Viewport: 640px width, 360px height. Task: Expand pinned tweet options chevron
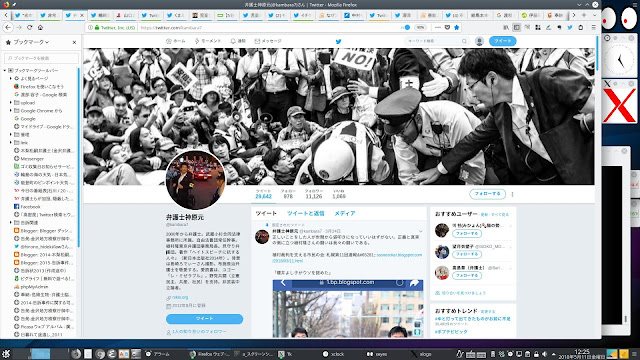tap(420, 231)
